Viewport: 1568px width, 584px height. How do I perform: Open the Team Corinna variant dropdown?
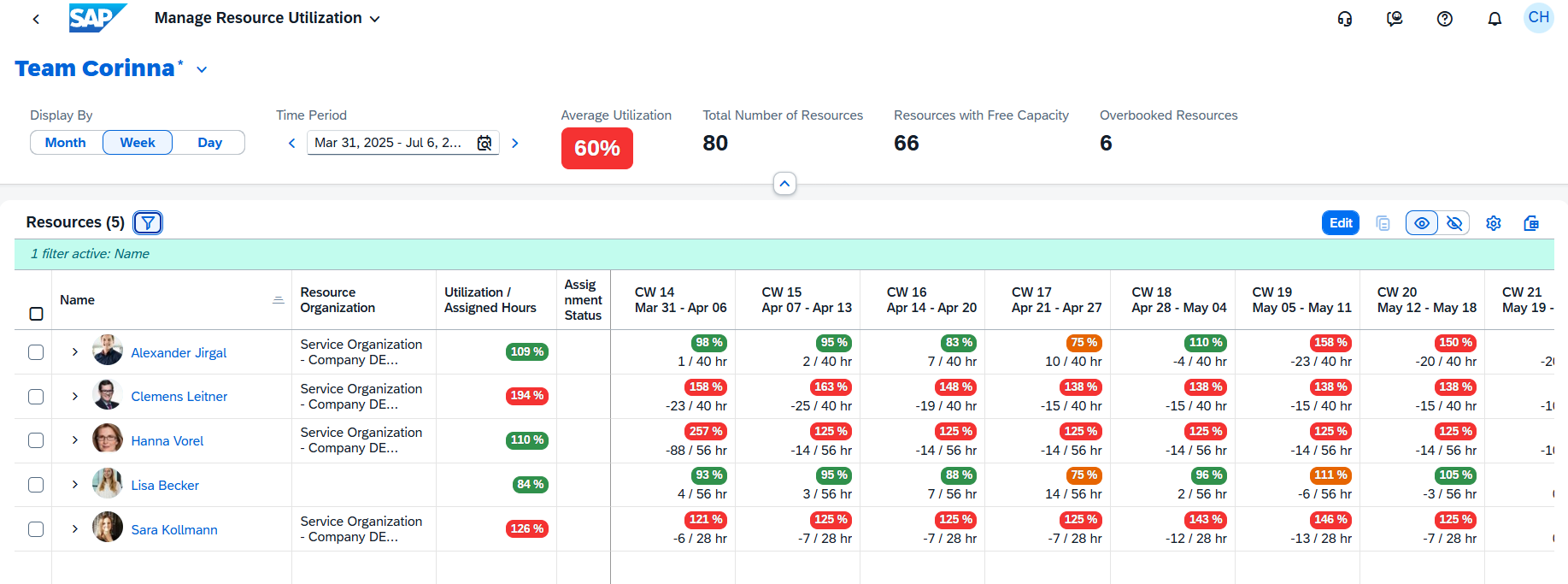pyautogui.click(x=202, y=69)
